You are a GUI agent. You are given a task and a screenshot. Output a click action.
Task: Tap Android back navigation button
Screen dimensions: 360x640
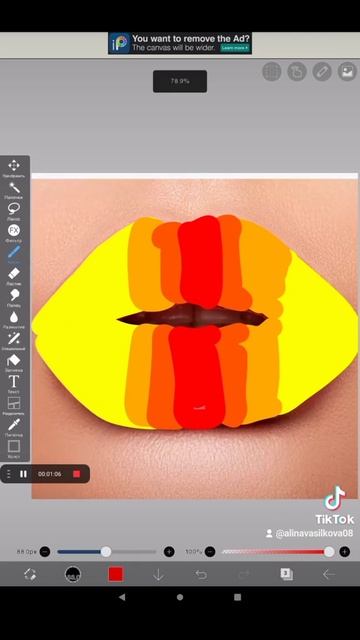[x=122, y=597]
